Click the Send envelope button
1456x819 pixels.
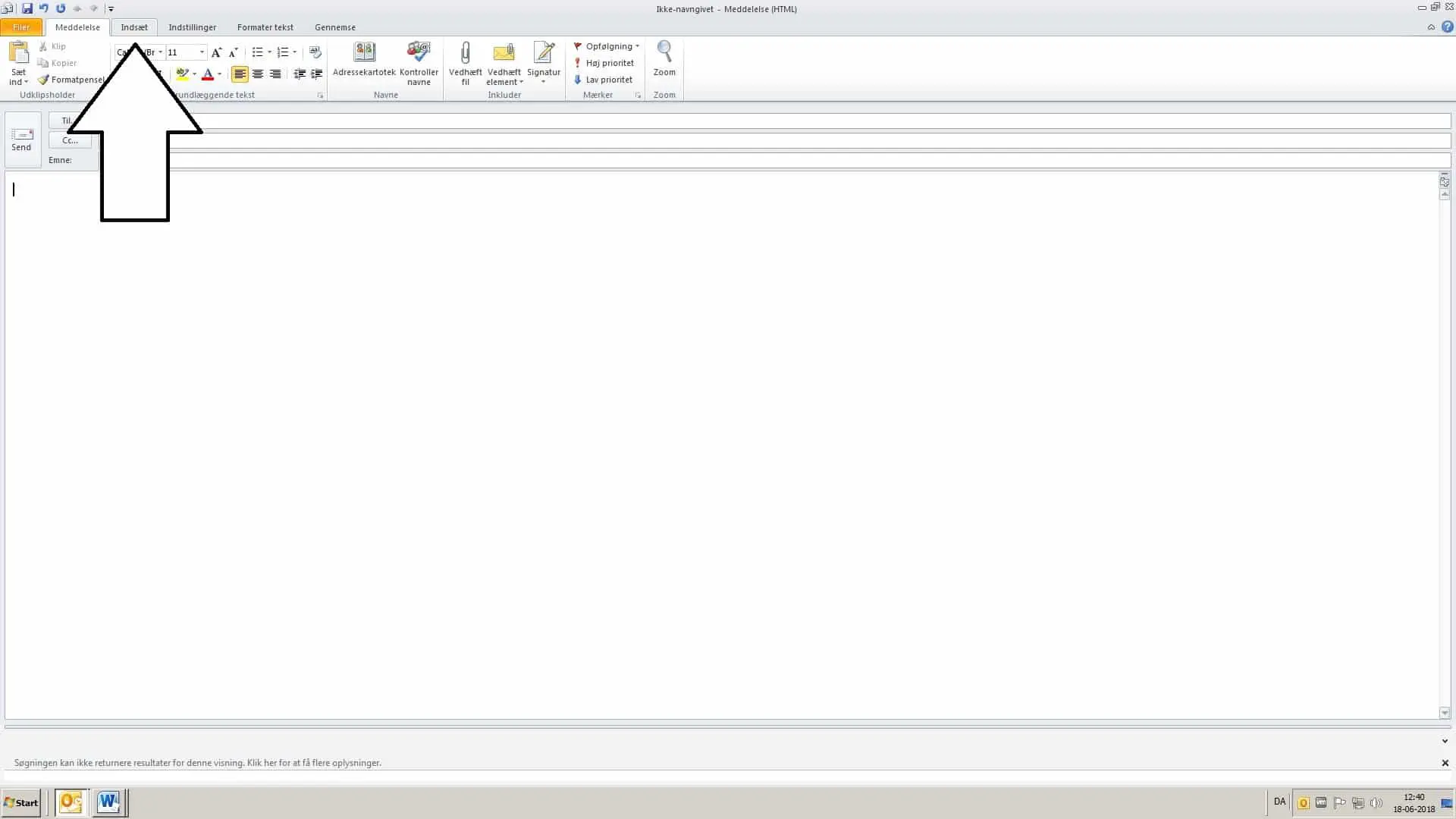click(22, 140)
